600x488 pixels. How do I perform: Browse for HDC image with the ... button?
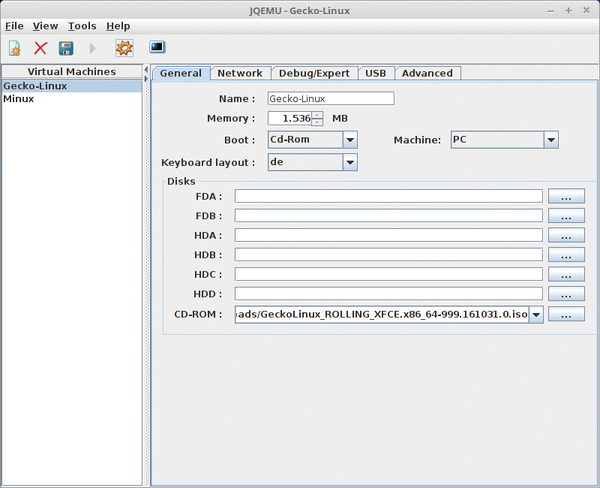pyautogui.click(x=566, y=274)
